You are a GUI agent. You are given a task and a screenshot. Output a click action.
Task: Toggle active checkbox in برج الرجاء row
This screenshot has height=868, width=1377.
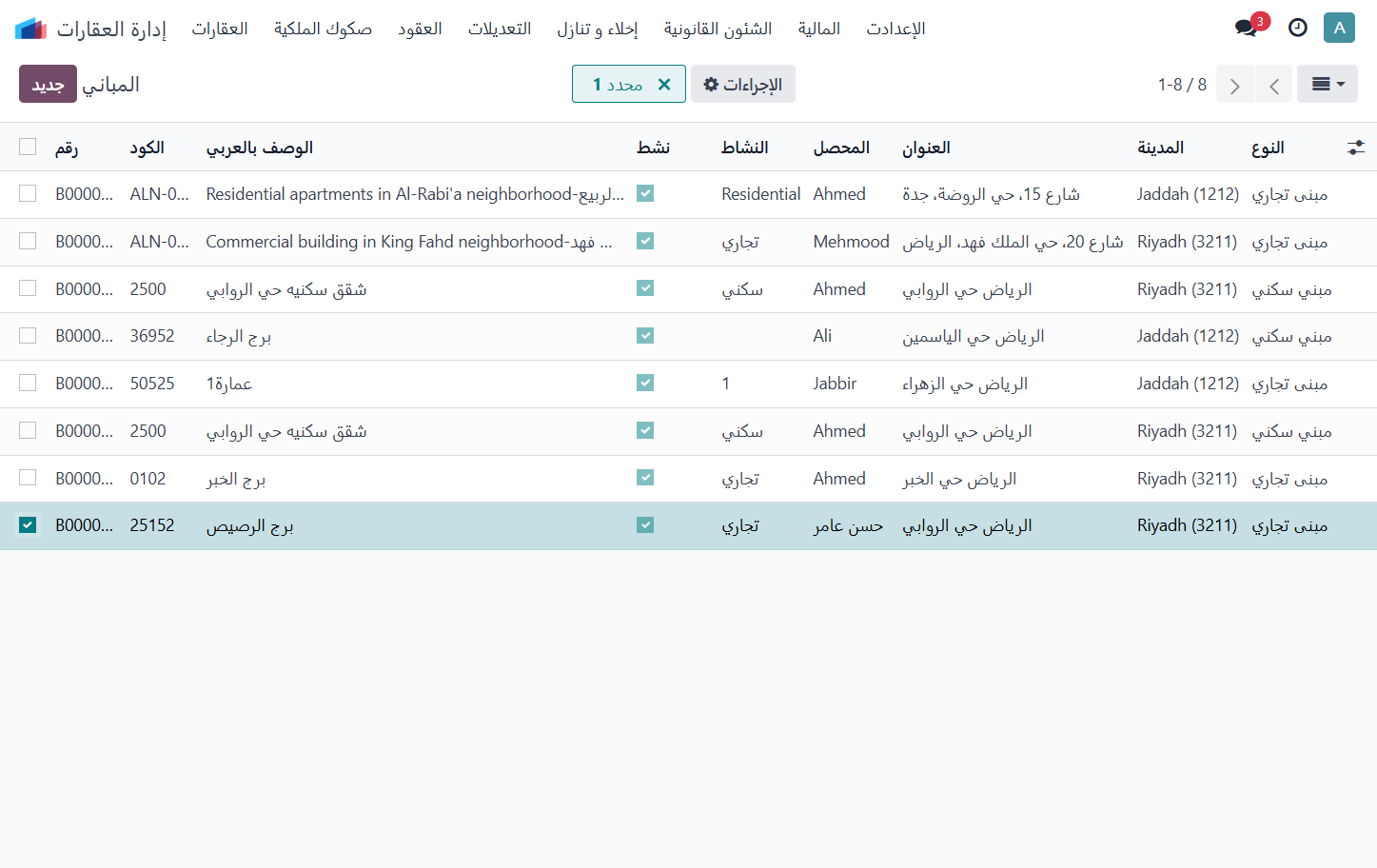coord(645,336)
